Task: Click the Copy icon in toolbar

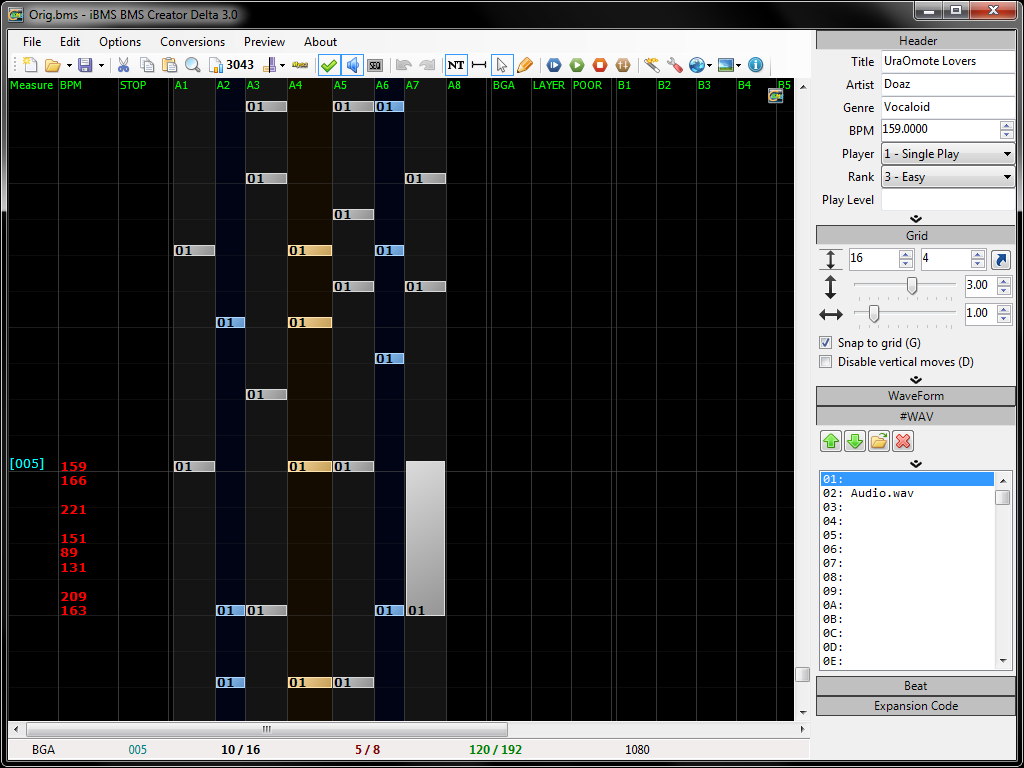Action: pyautogui.click(x=147, y=65)
